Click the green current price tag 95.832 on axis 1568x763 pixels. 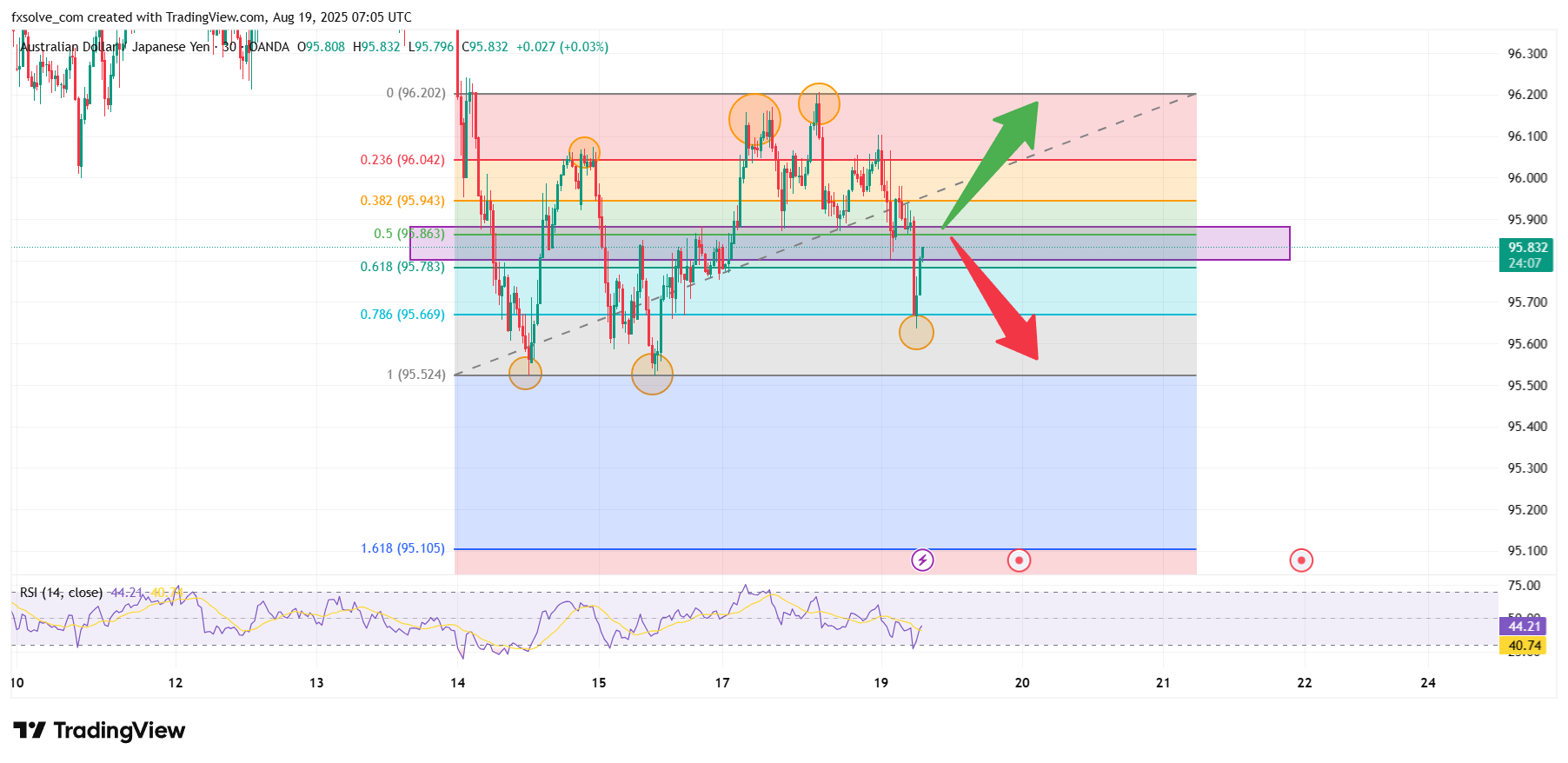tap(1527, 248)
